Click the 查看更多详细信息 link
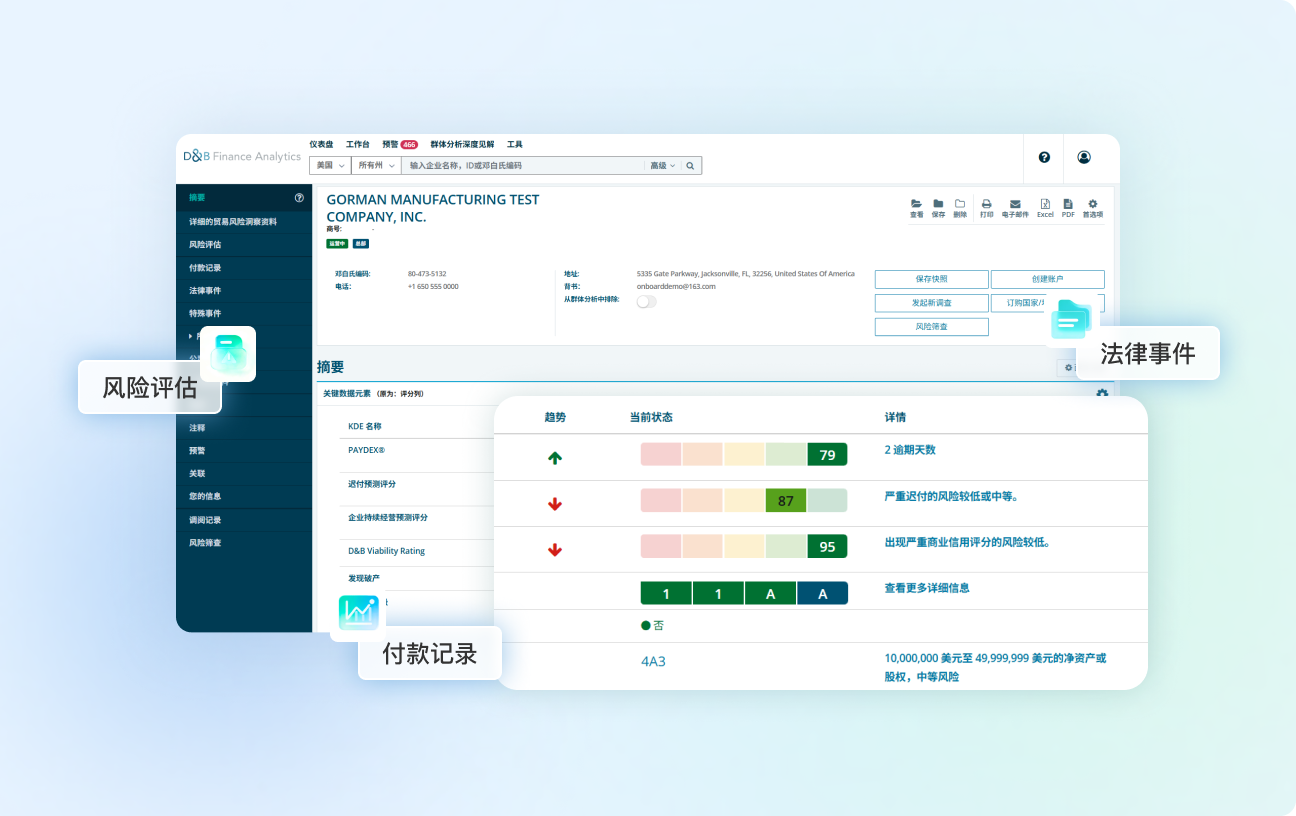Screen dimensions: 1296x816 point(927,588)
